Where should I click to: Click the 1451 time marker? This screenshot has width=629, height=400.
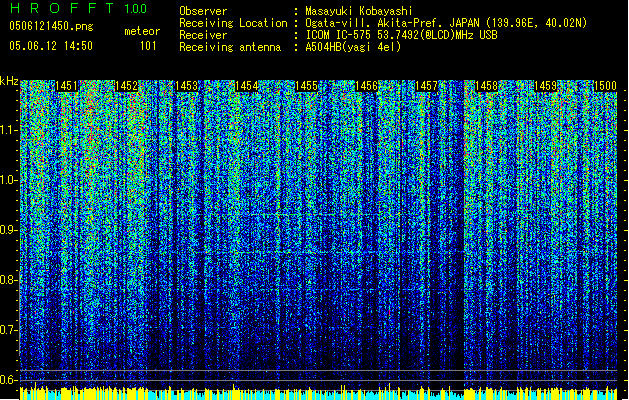coord(66,86)
